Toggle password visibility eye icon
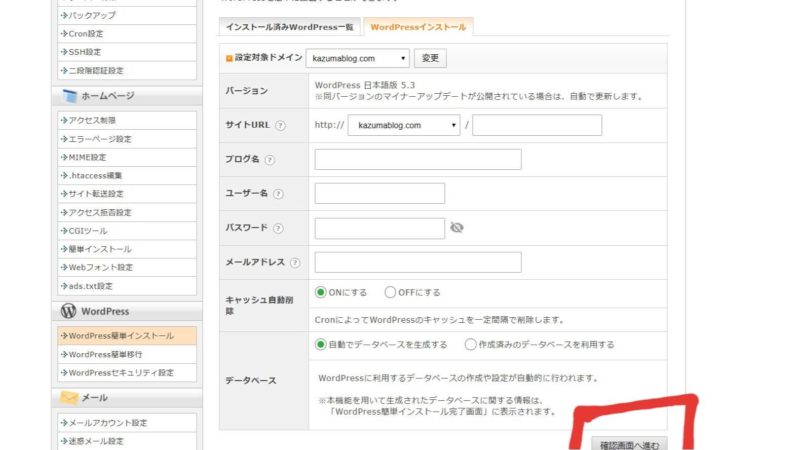800x450 pixels. tap(457, 228)
